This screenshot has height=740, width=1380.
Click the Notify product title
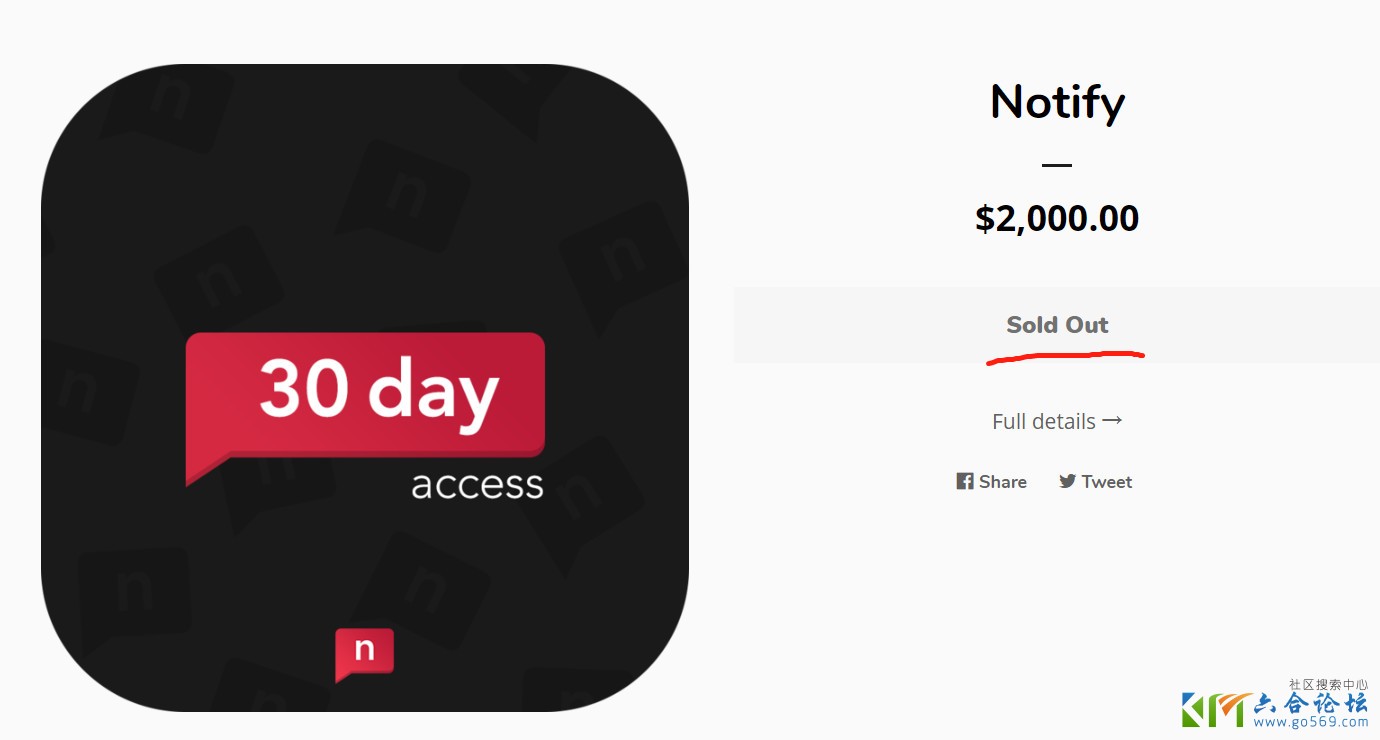coord(1057,102)
